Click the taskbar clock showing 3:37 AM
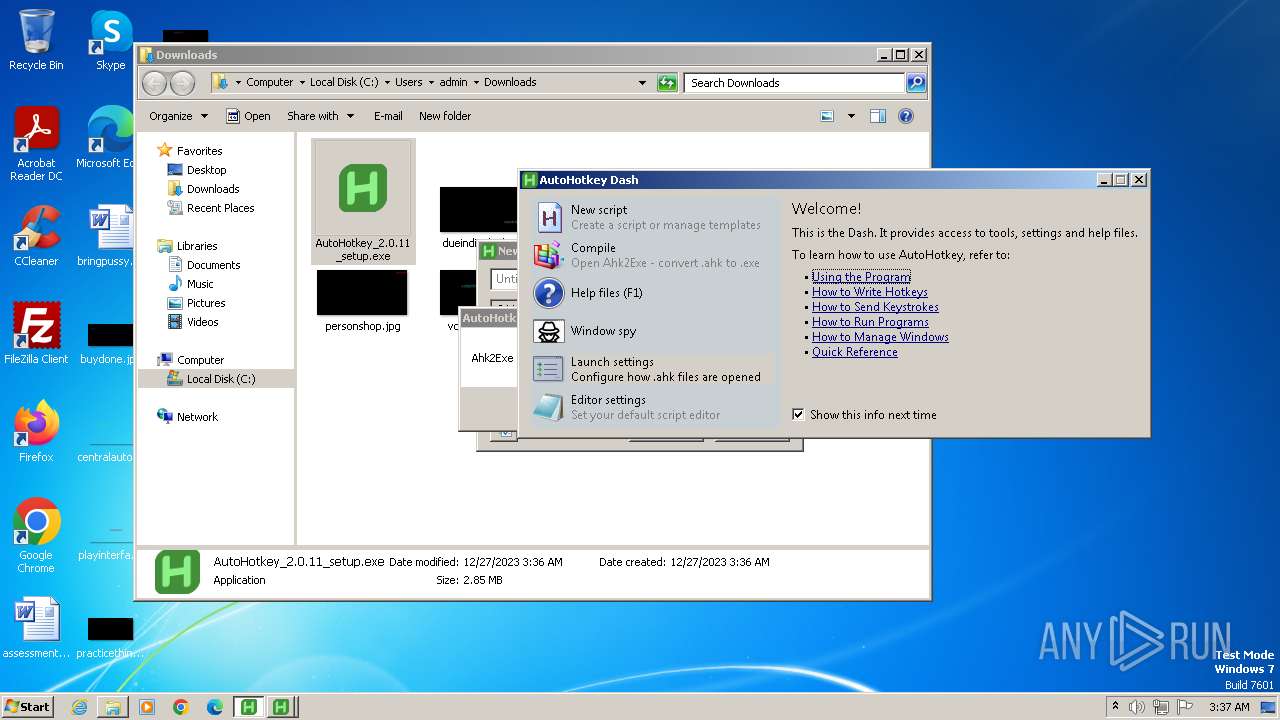This screenshot has width=1280, height=720. tap(1229, 707)
